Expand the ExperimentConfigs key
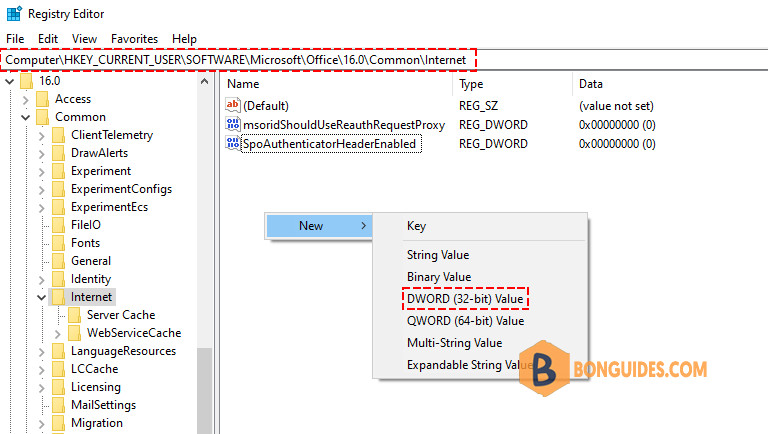This screenshot has height=434, width=768. point(42,190)
